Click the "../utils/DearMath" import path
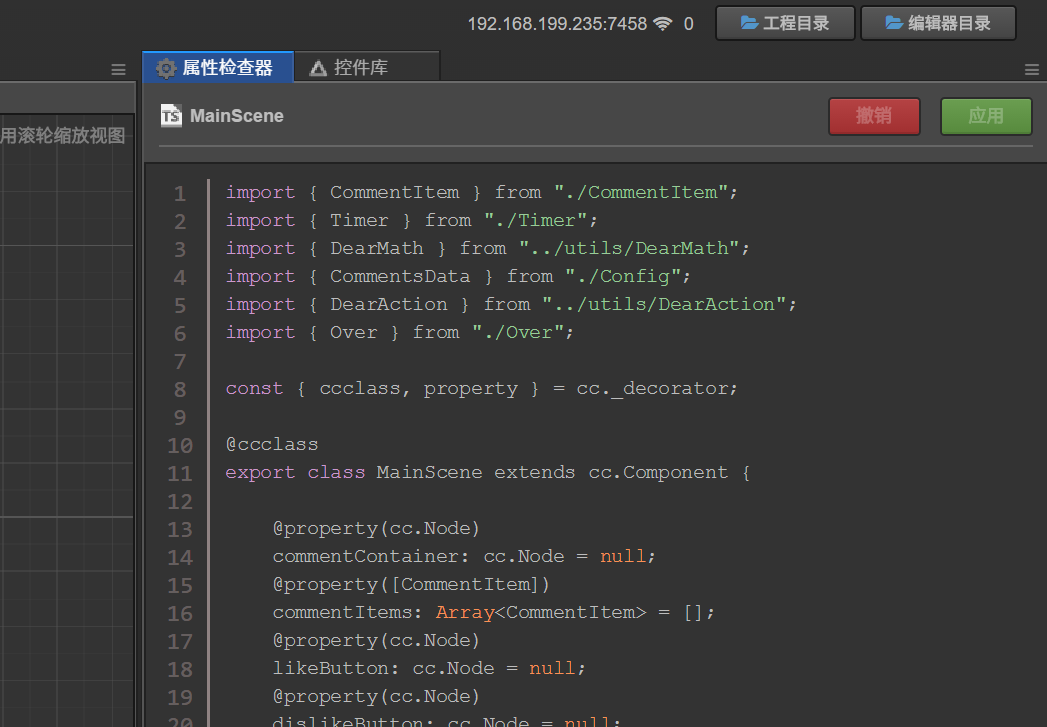The width and height of the screenshot is (1047, 727). click(x=628, y=248)
